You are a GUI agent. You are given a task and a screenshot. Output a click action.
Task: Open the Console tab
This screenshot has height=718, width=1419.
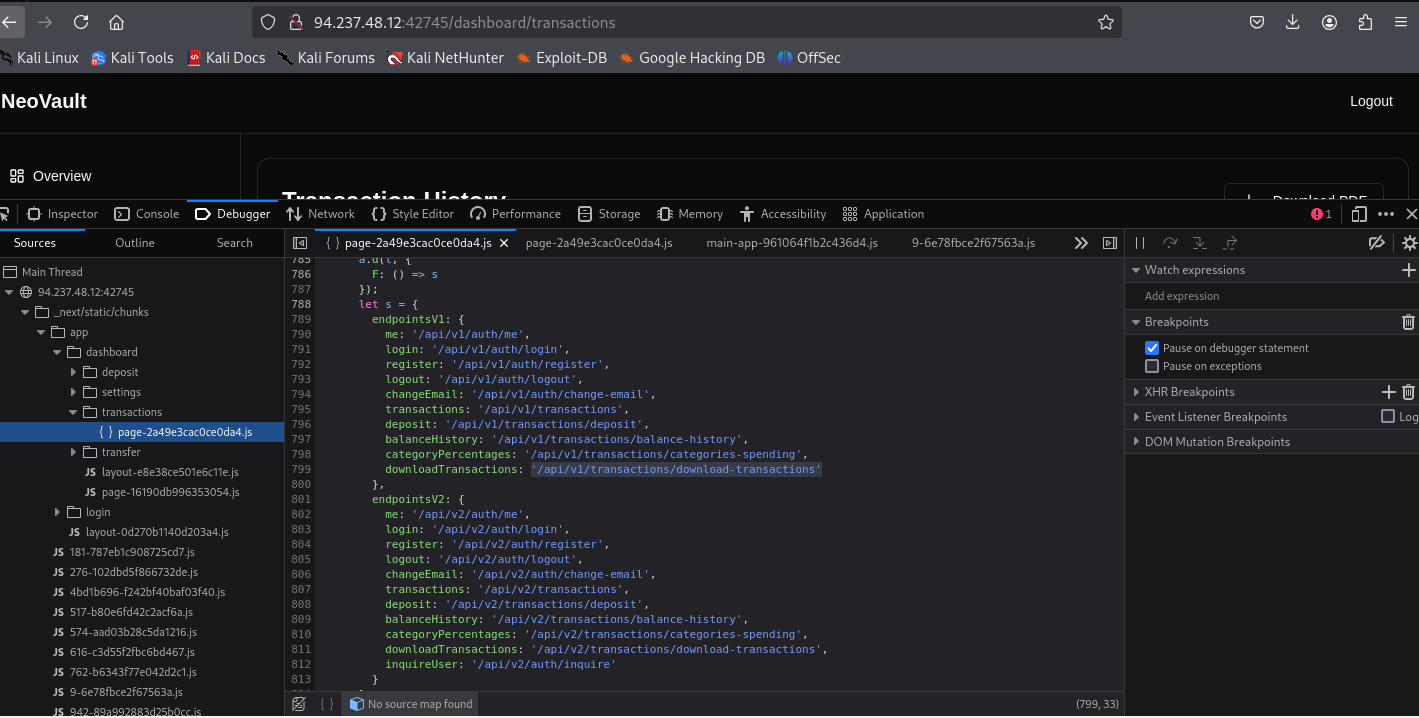tap(147, 214)
